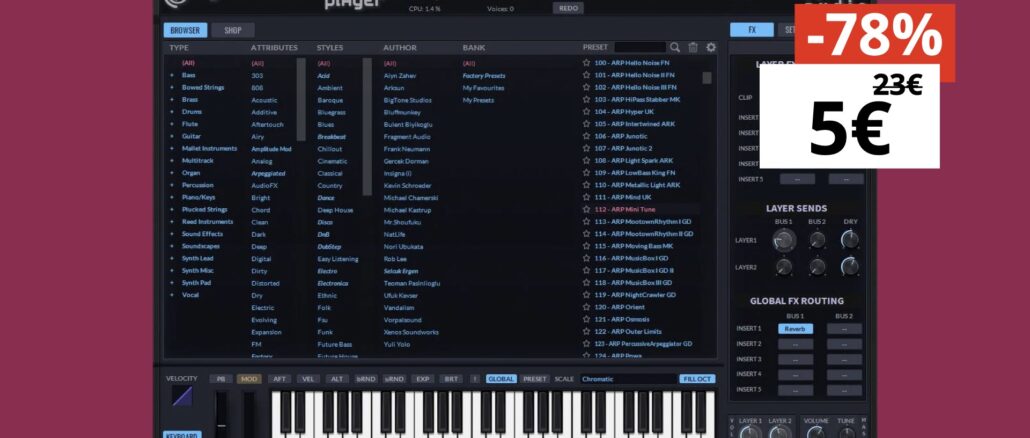The height and width of the screenshot is (438, 1030).
Task: Adjust Layer1 Bus 2 send knob
Action: [x=817, y=240]
